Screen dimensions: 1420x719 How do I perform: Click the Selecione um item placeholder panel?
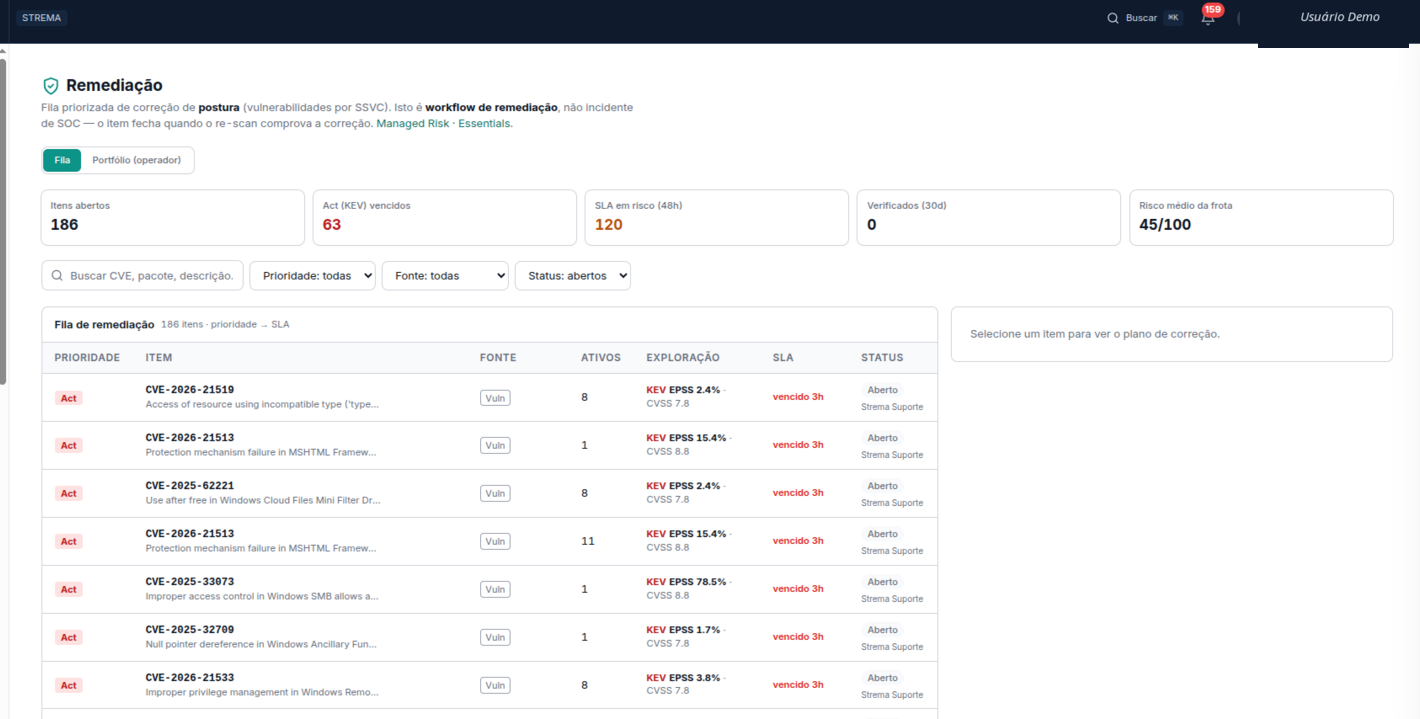point(1172,334)
